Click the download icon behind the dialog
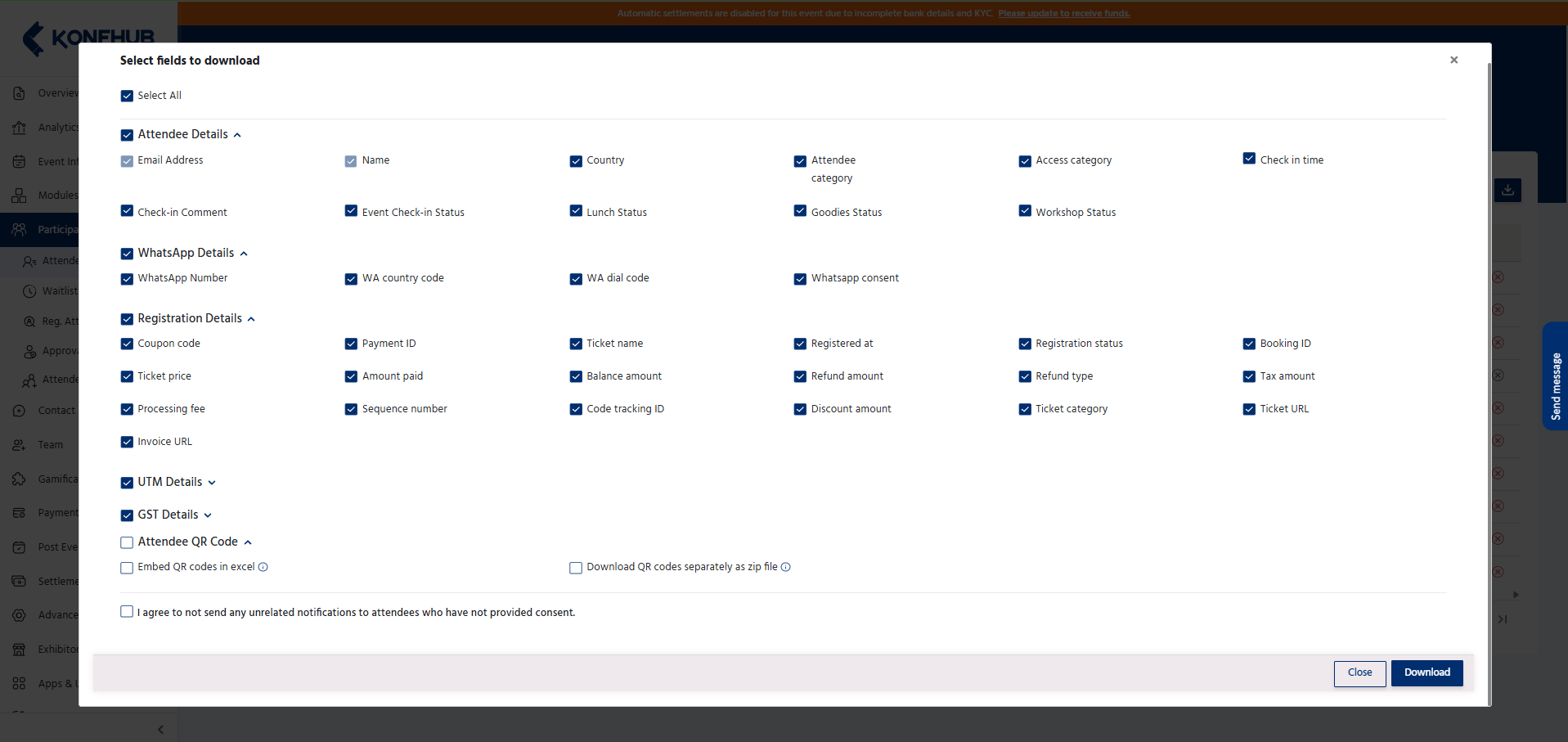 click(x=1507, y=190)
